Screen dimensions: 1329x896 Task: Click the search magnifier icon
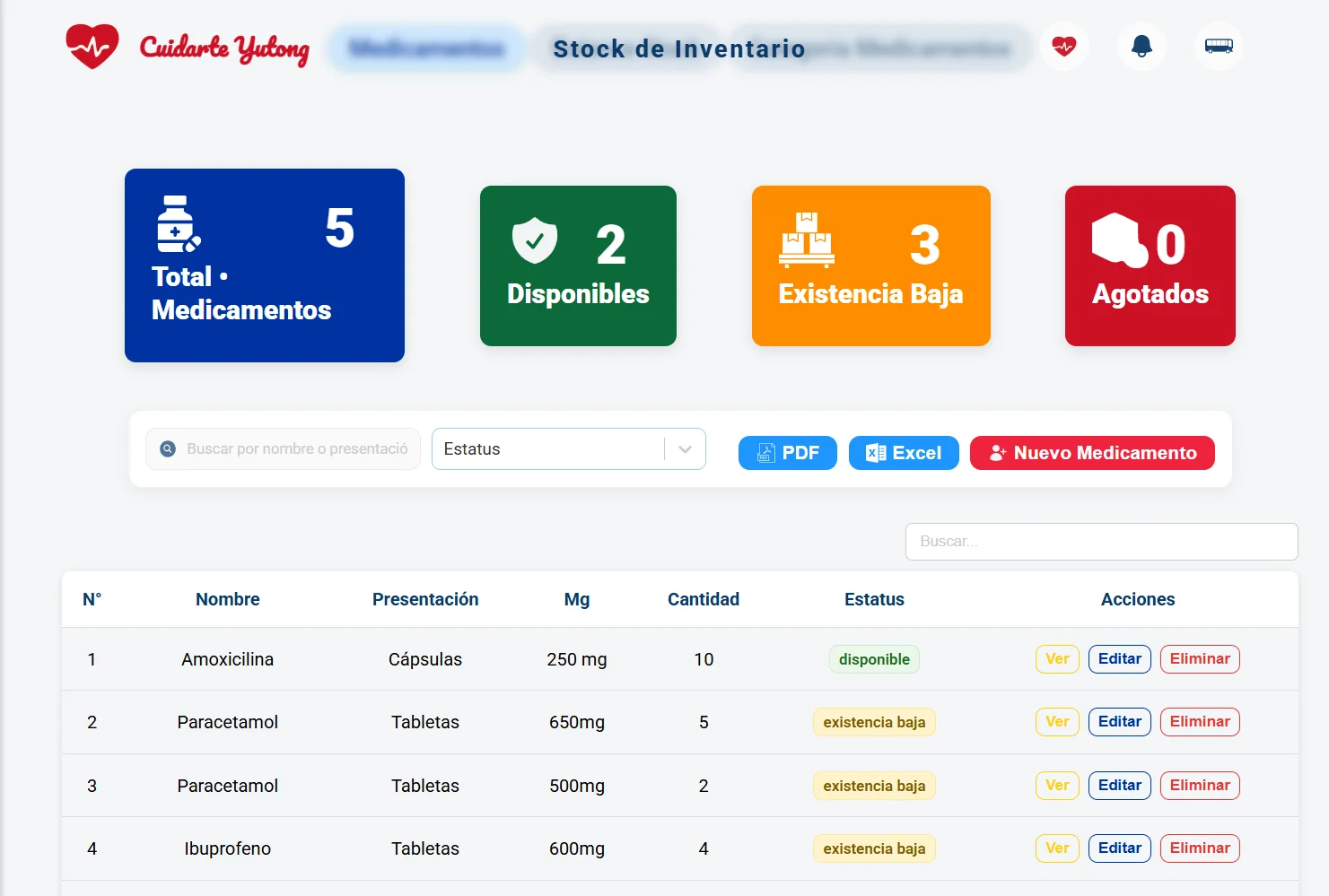click(168, 448)
